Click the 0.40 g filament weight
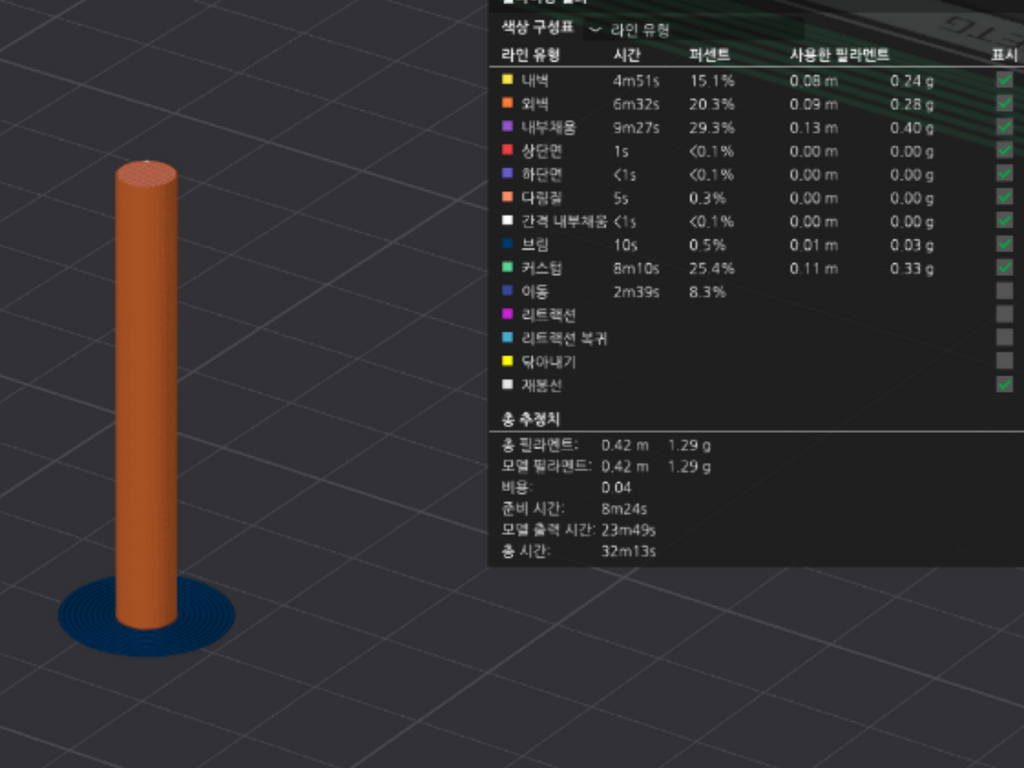The width and height of the screenshot is (1024, 768). pyautogui.click(x=912, y=127)
